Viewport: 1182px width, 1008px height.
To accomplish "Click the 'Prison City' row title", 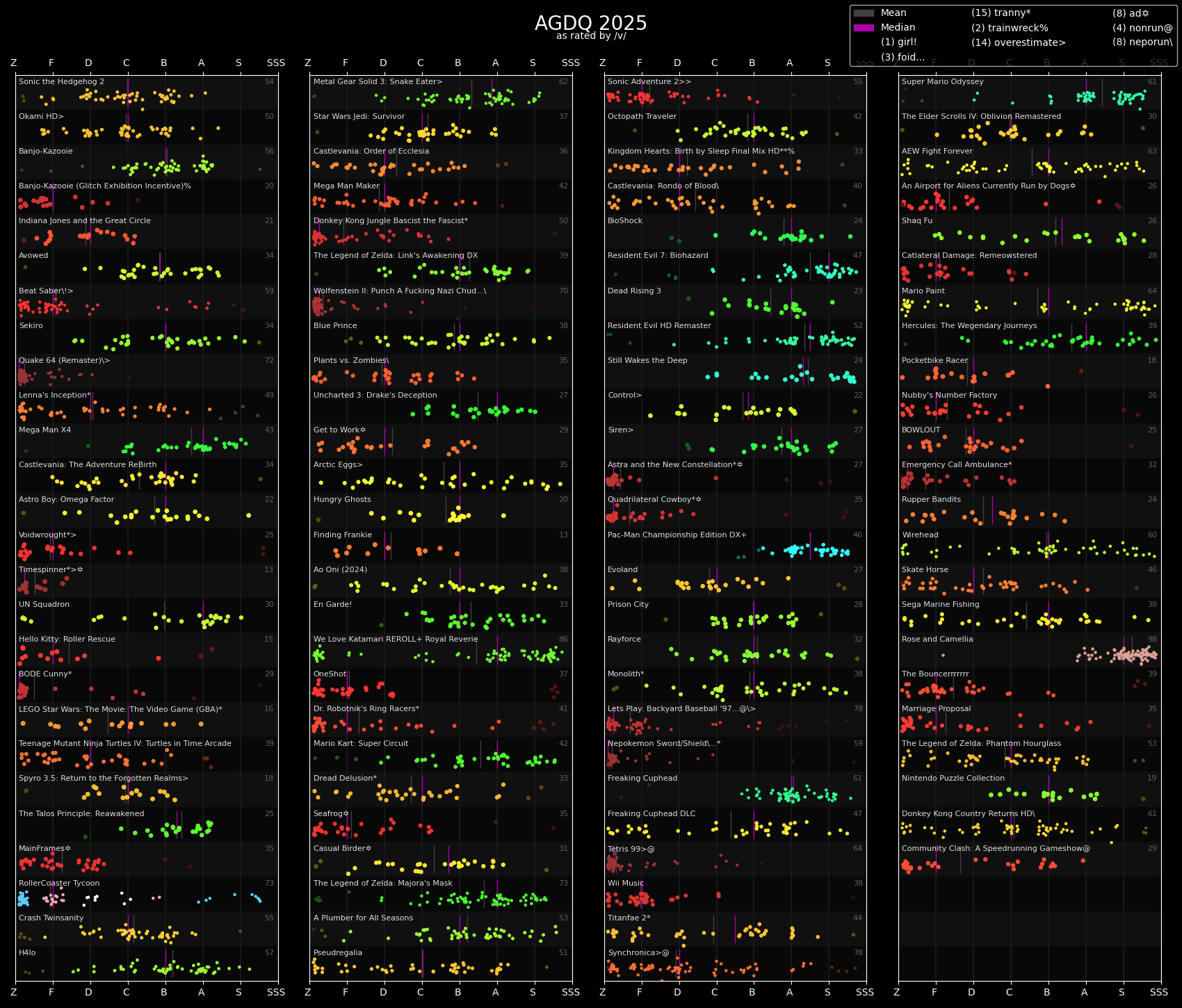I will (628, 605).
